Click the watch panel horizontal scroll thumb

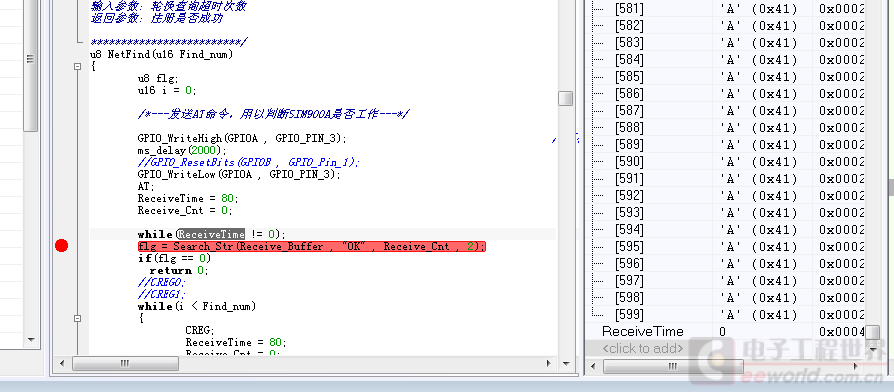pyautogui.click(x=673, y=365)
